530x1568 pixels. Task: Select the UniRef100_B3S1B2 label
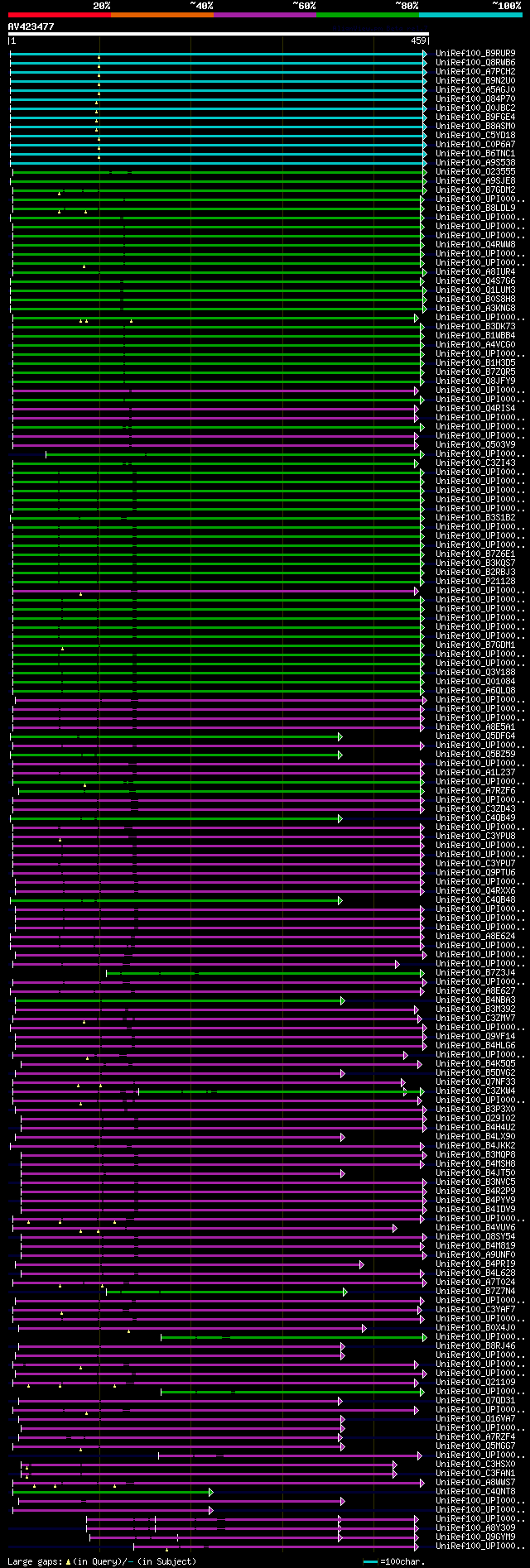[475, 518]
